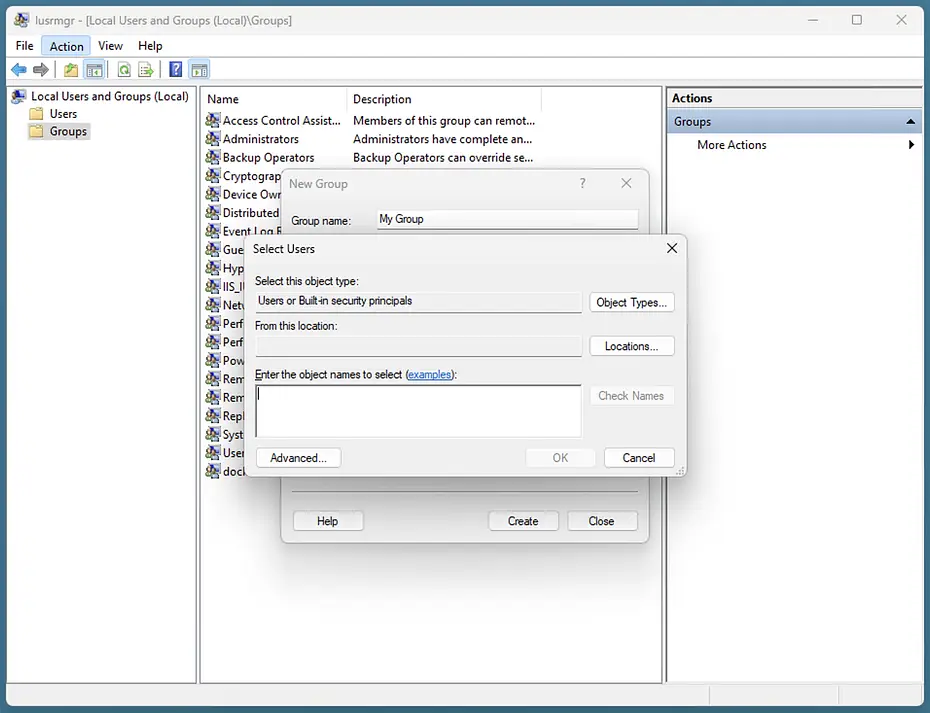Image resolution: width=930 pixels, height=713 pixels.
Task: Click the lusrmgr title bar app icon
Action: point(21,20)
